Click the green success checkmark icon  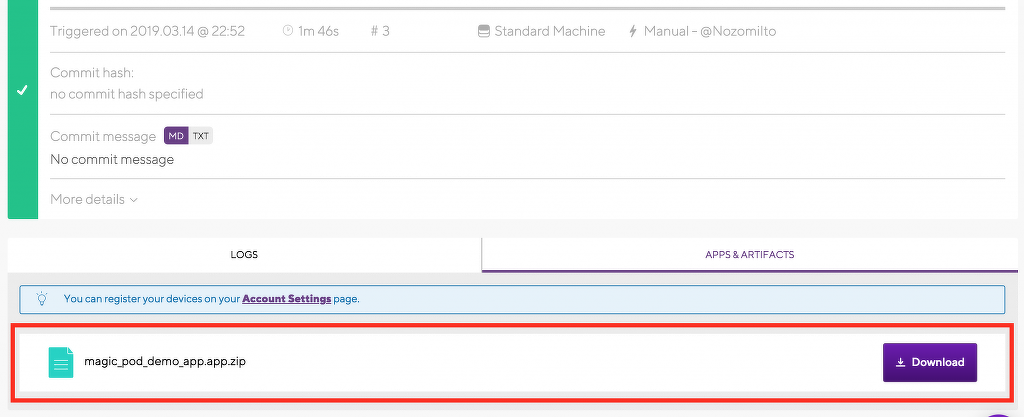(x=22, y=90)
